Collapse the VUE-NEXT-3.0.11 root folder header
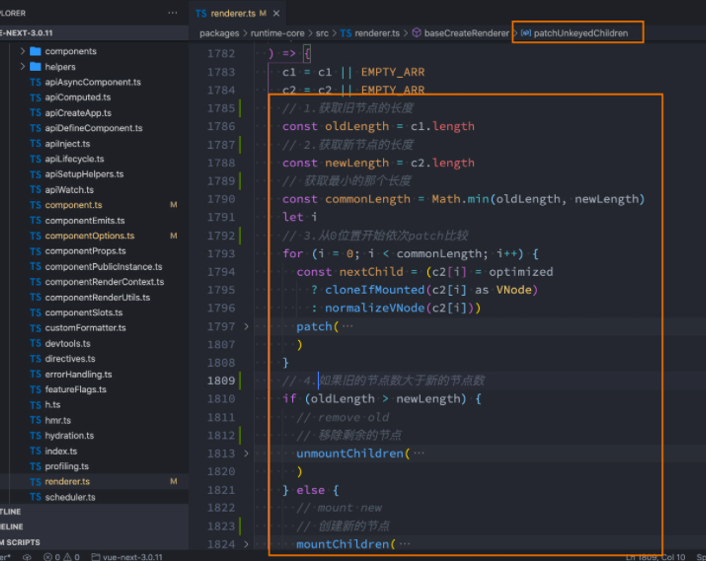 [x=94, y=33]
